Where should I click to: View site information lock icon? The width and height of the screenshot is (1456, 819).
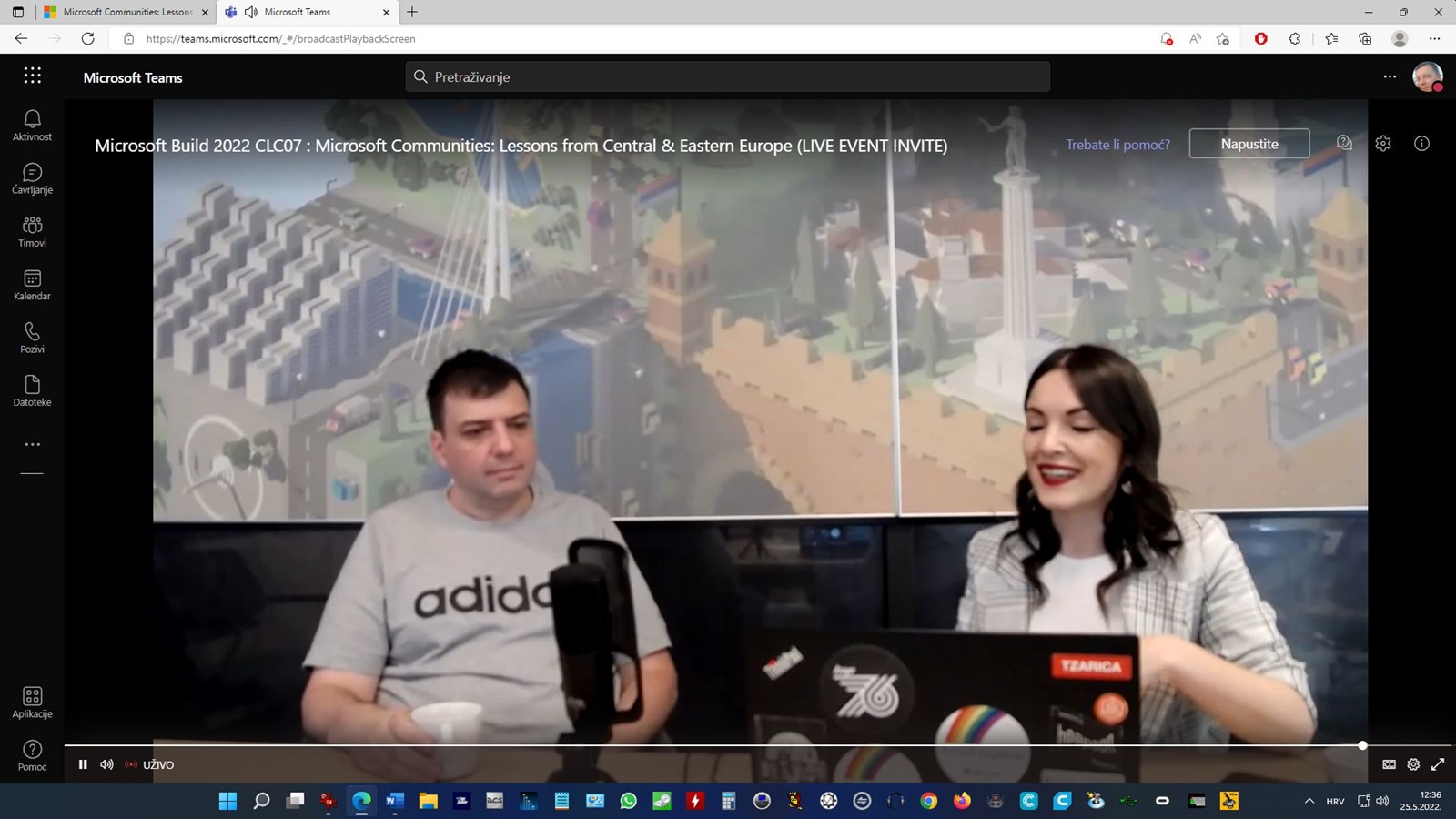[128, 38]
